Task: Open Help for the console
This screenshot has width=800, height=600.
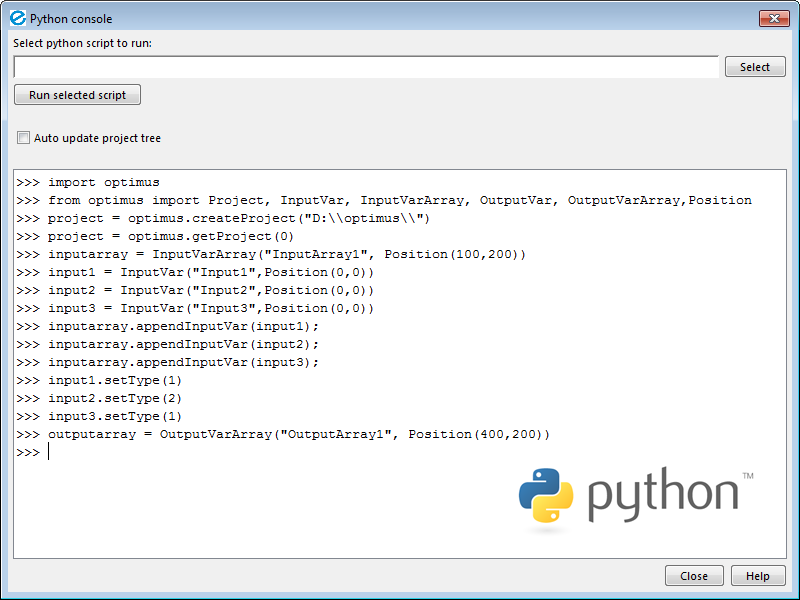Action: point(758,576)
